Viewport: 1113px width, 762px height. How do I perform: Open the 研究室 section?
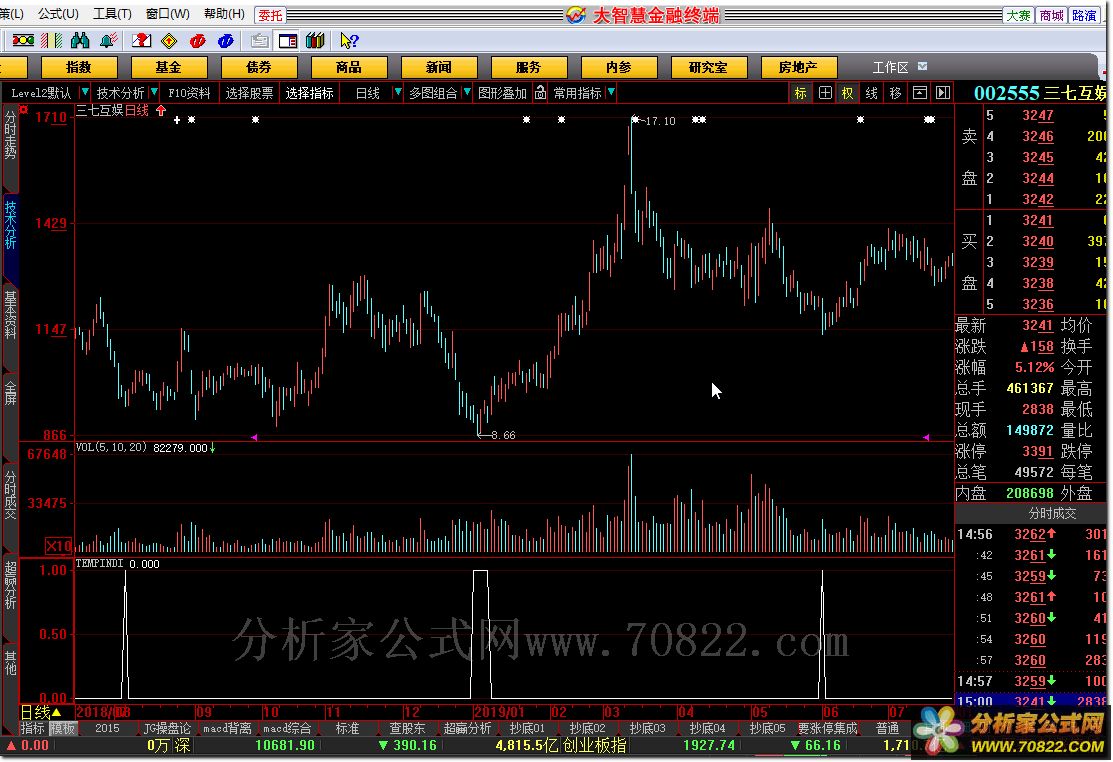coord(708,67)
